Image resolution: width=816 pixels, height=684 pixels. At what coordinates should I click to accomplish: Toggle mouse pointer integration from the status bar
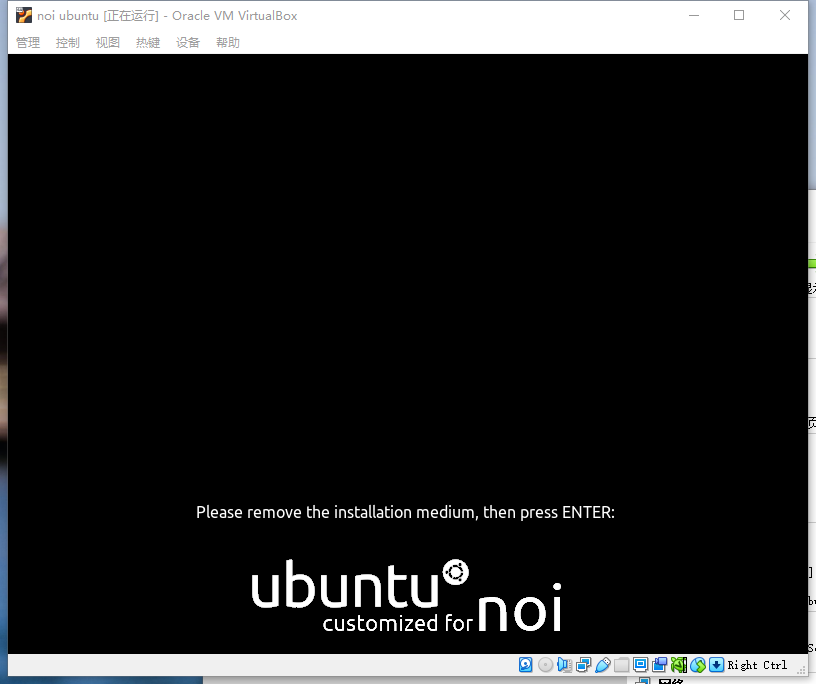point(698,665)
